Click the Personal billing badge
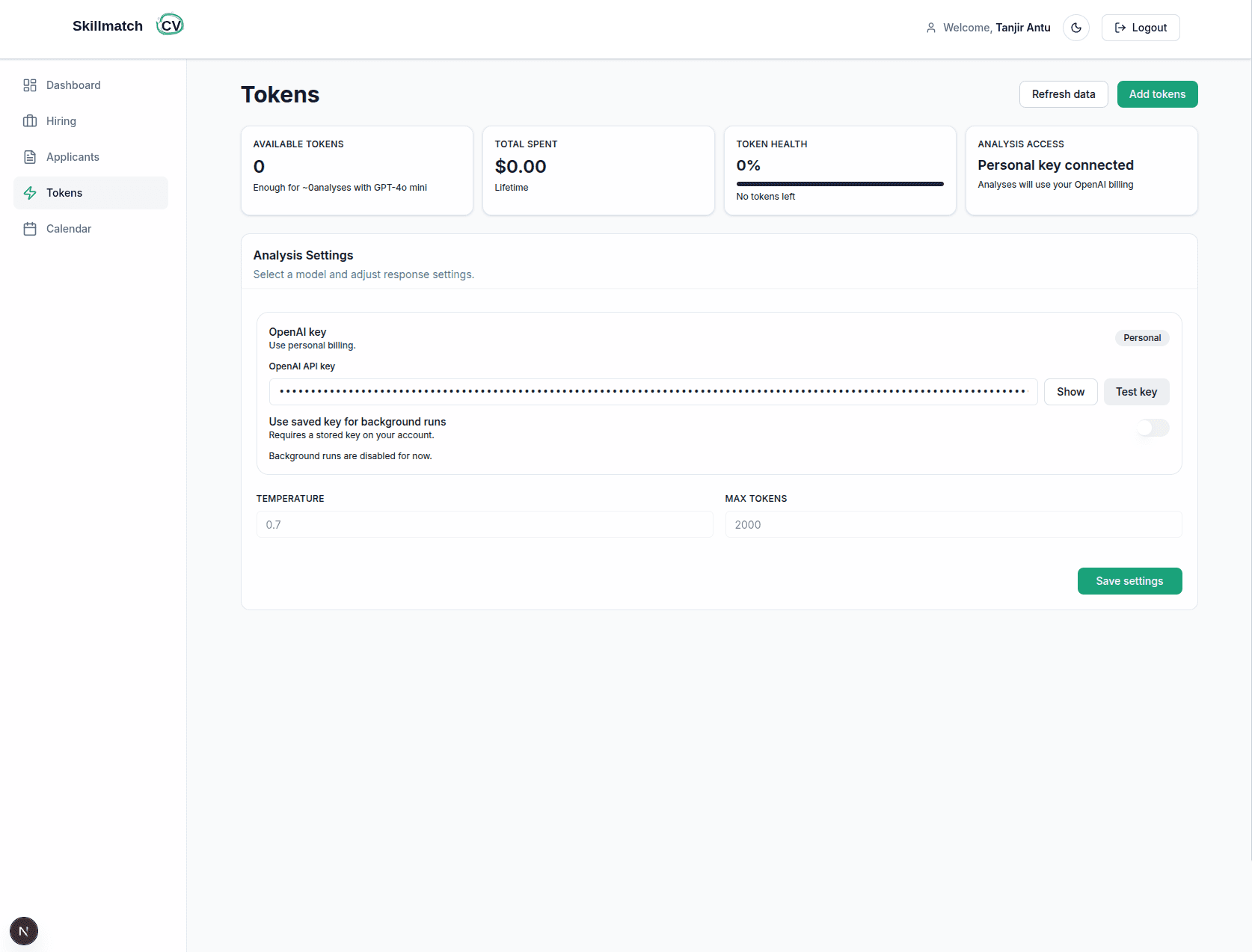 click(1142, 337)
